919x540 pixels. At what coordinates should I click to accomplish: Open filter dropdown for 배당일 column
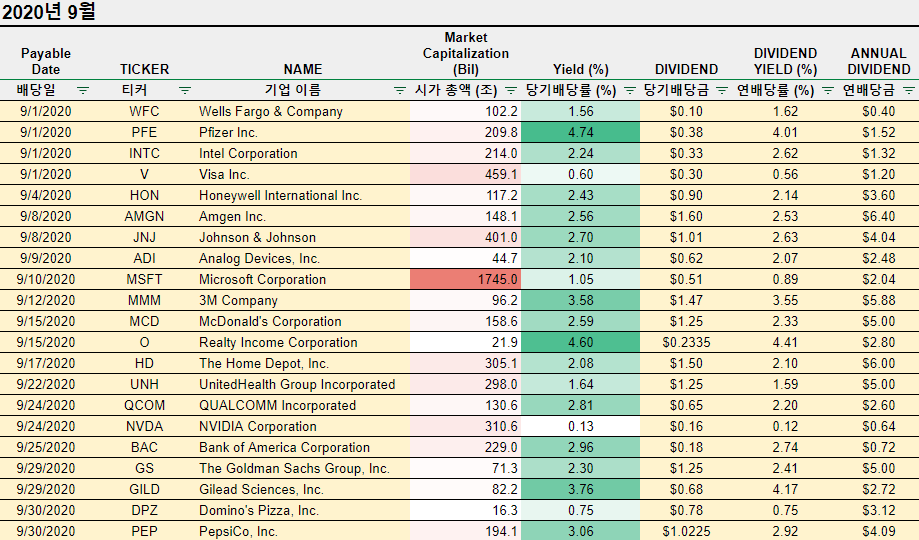click(x=83, y=90)
